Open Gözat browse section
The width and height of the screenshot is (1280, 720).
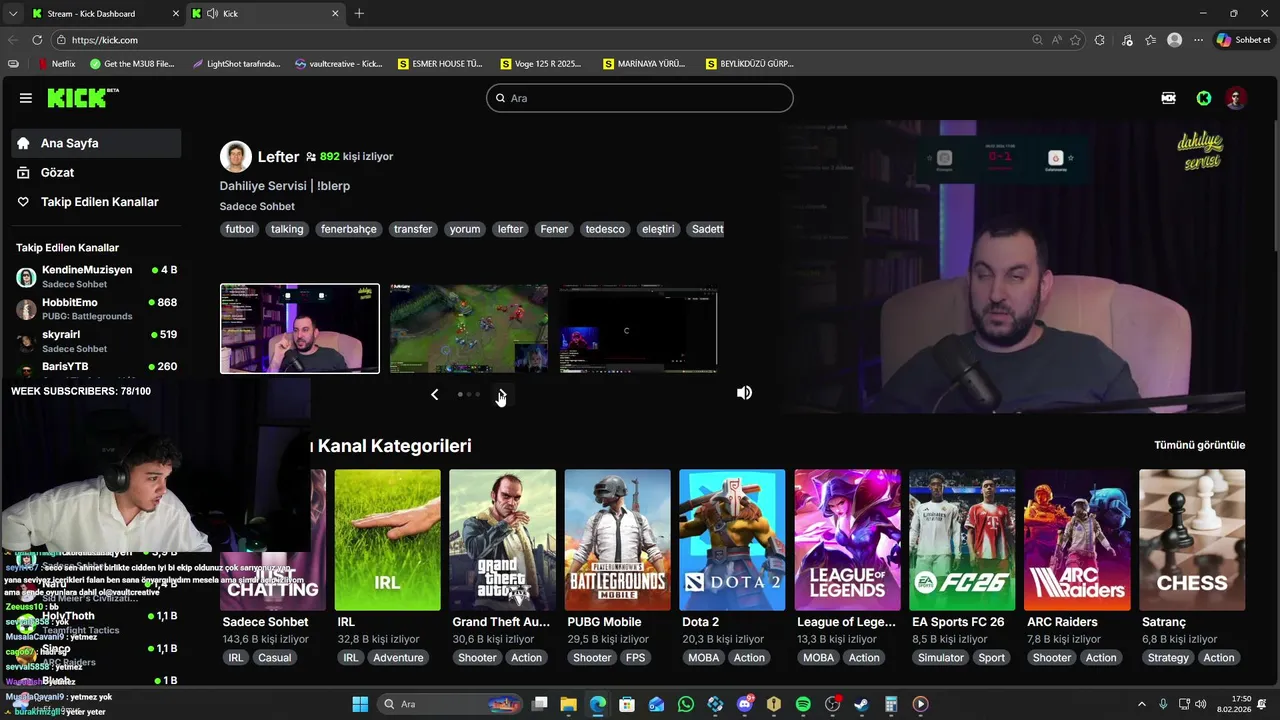(x=57, y=173)
